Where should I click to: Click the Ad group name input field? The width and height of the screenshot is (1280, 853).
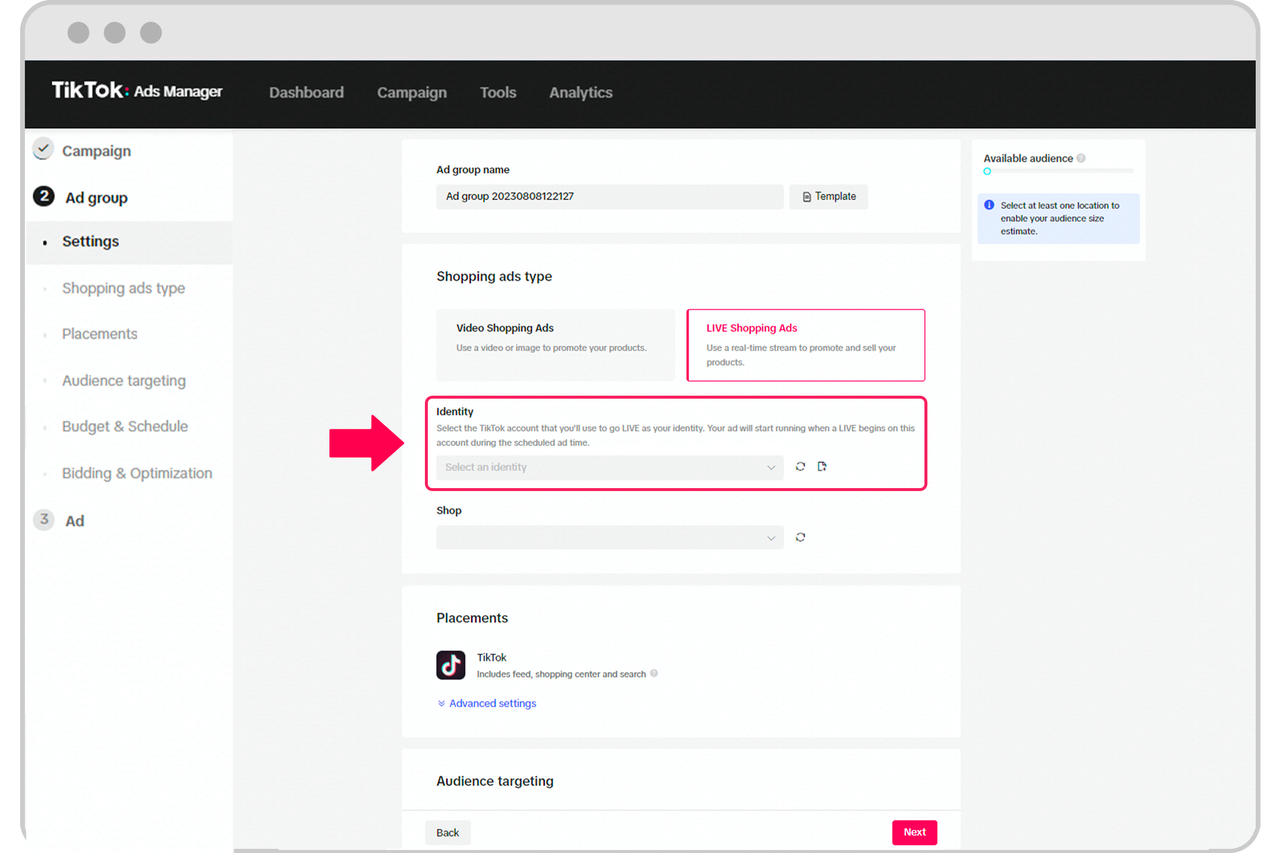[609, 197]
